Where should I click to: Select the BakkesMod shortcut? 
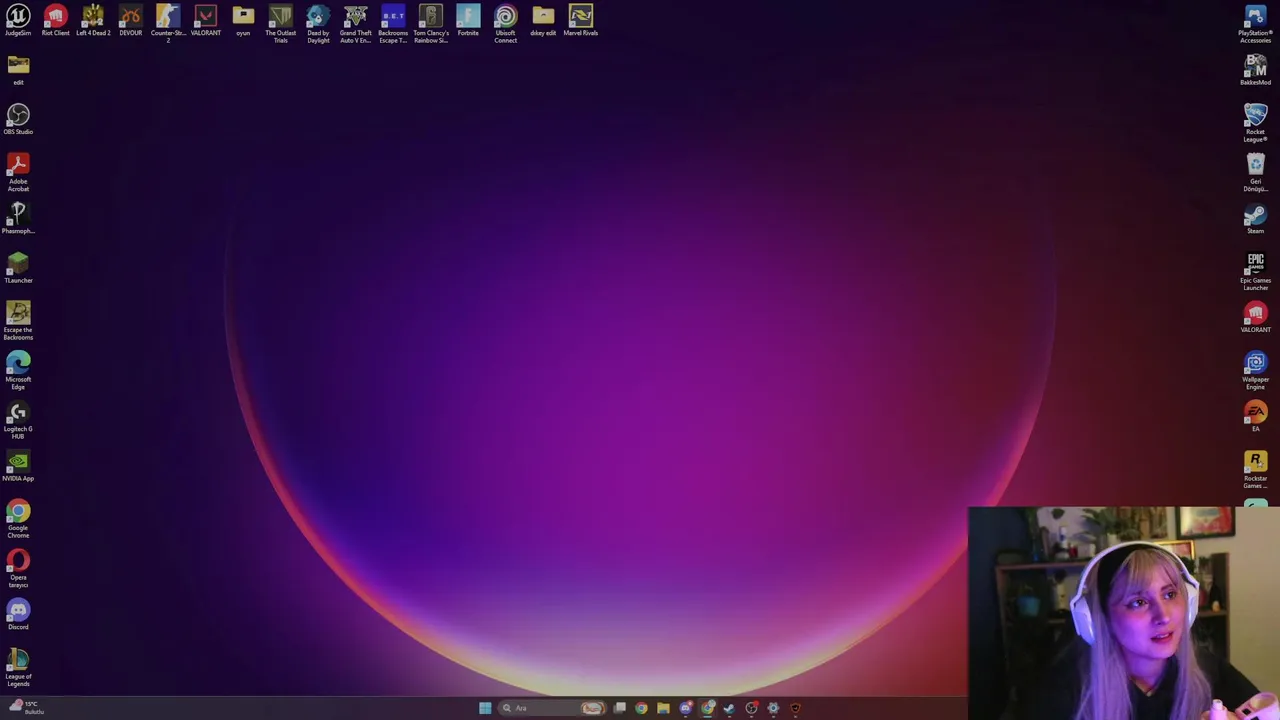coord(1255,71)
